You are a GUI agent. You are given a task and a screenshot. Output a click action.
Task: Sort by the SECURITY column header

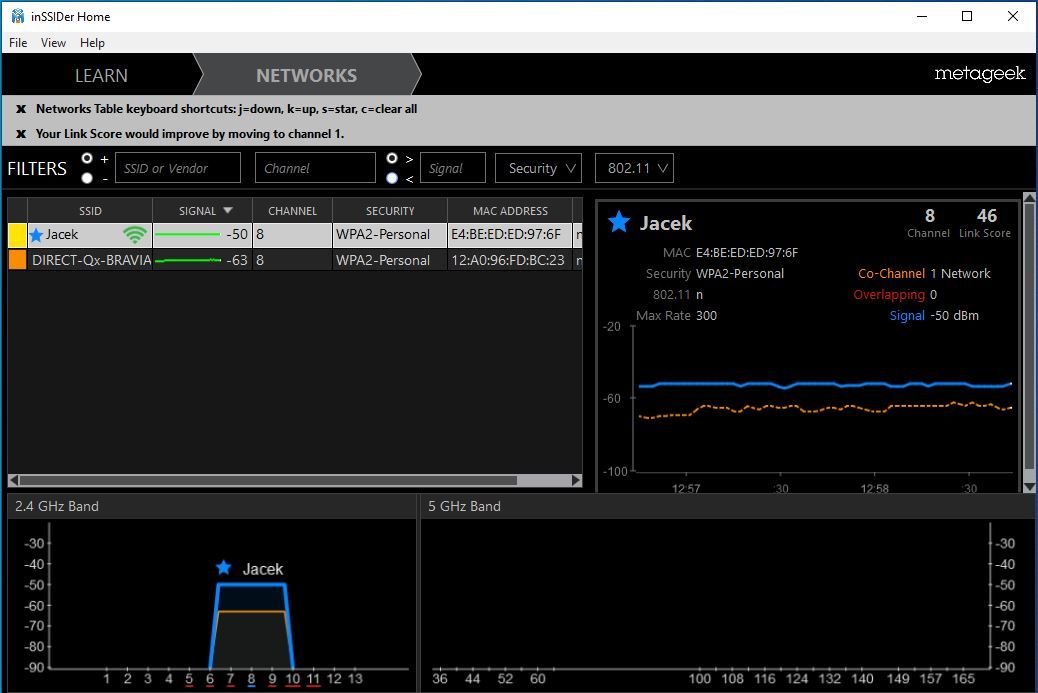pos(390,210)
